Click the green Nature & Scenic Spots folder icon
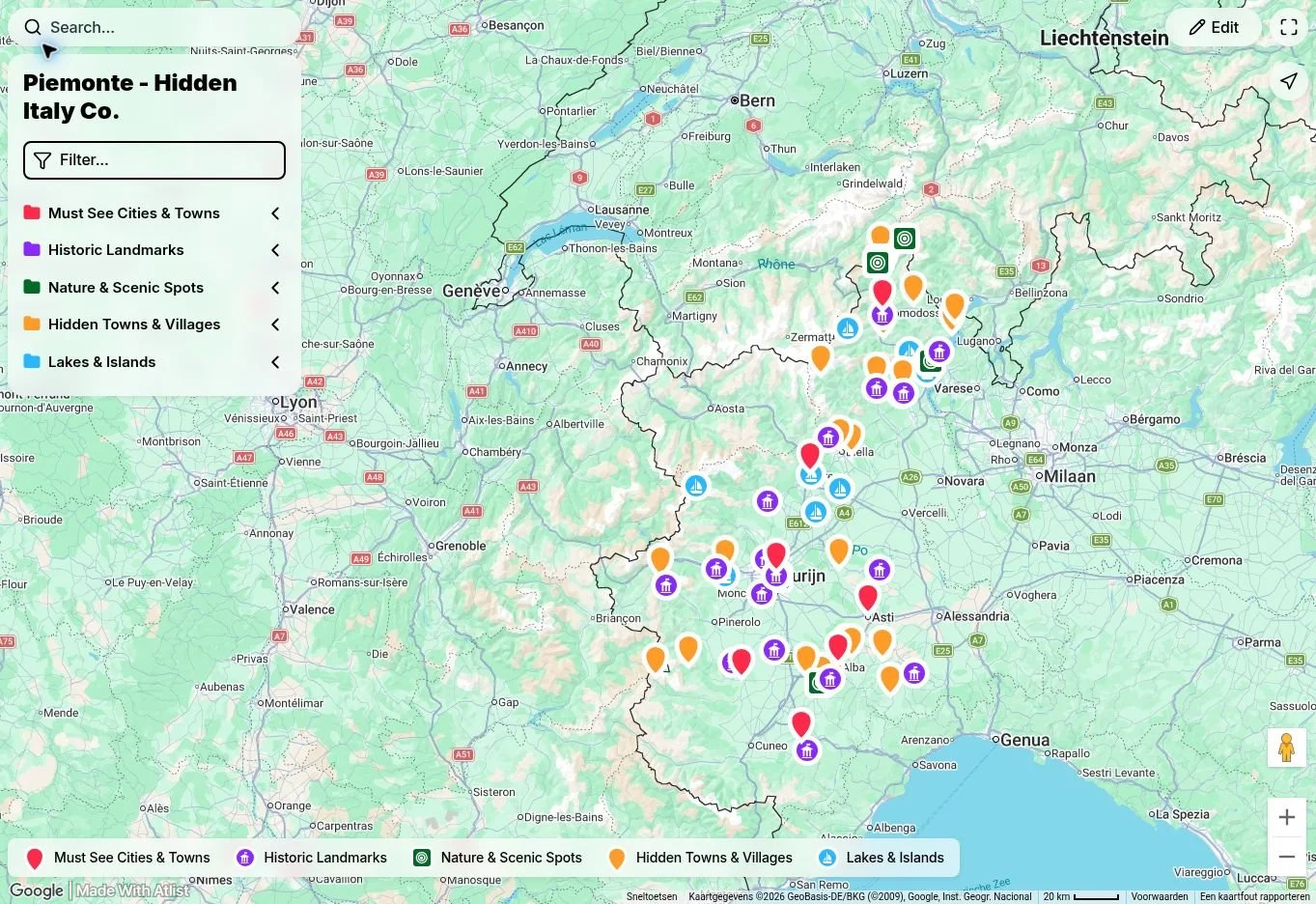Image resolution: width=1316 pixels, height=904 pixels. coord(32,287)
